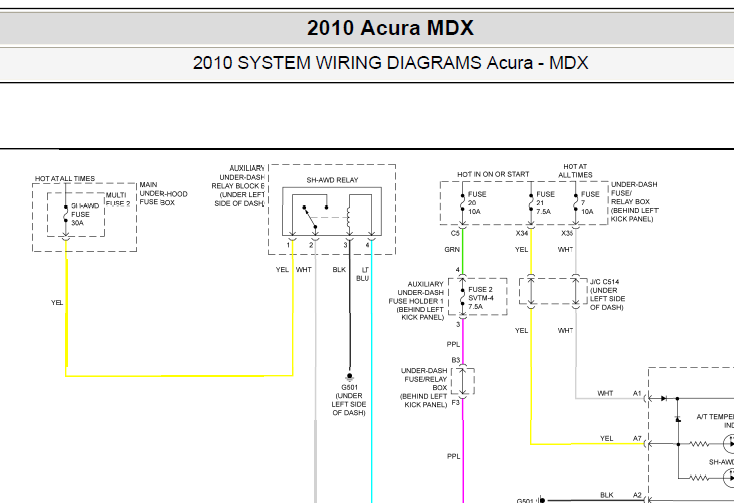Screen dimensions: 734x503
Task: Click terminal label "F3"
Action: (456, 402)
